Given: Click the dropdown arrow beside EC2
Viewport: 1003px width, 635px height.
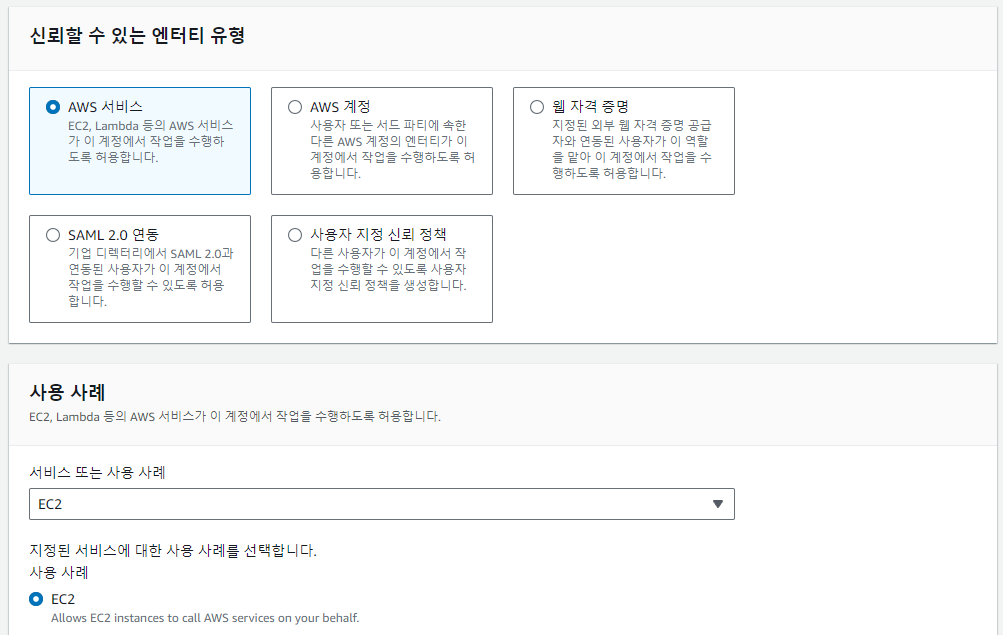Looking at the screenshot, I should (718, 504).
